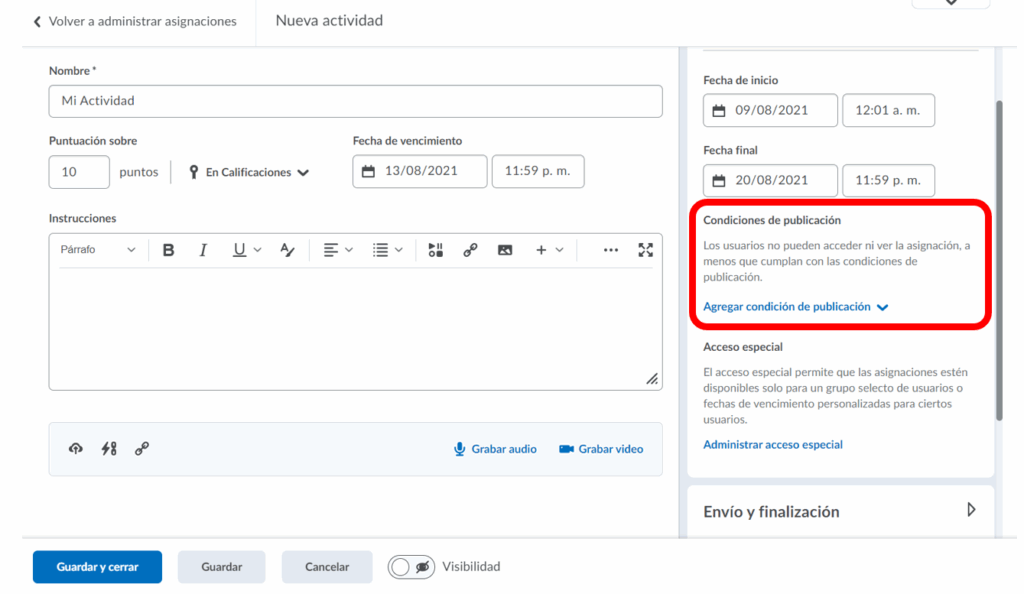Screen dimensions: 1024x594
Task: Click the insert image icon in editor
Action: click(x=505, y=250)
